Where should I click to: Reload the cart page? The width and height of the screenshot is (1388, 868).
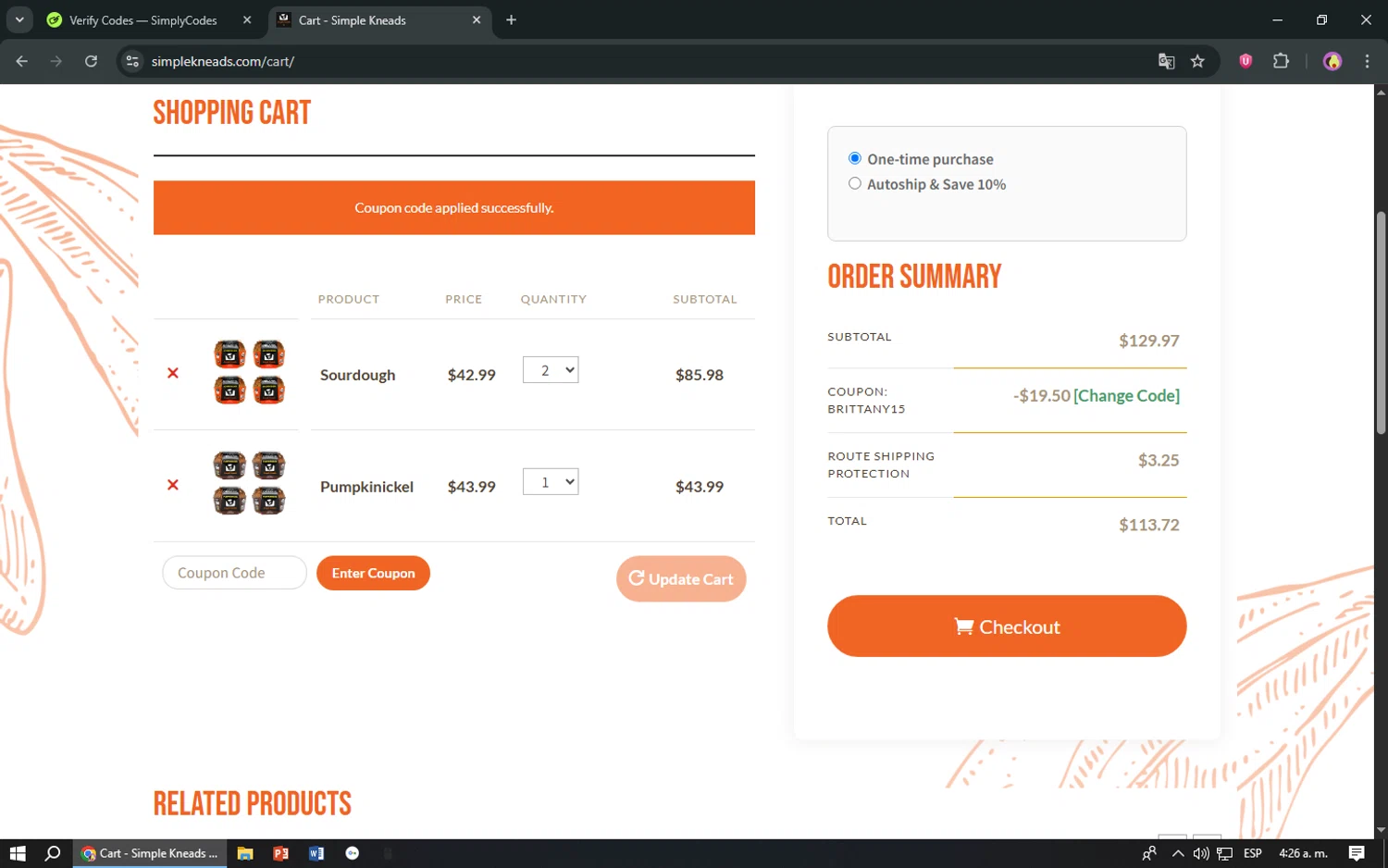[x=91, y=61]
